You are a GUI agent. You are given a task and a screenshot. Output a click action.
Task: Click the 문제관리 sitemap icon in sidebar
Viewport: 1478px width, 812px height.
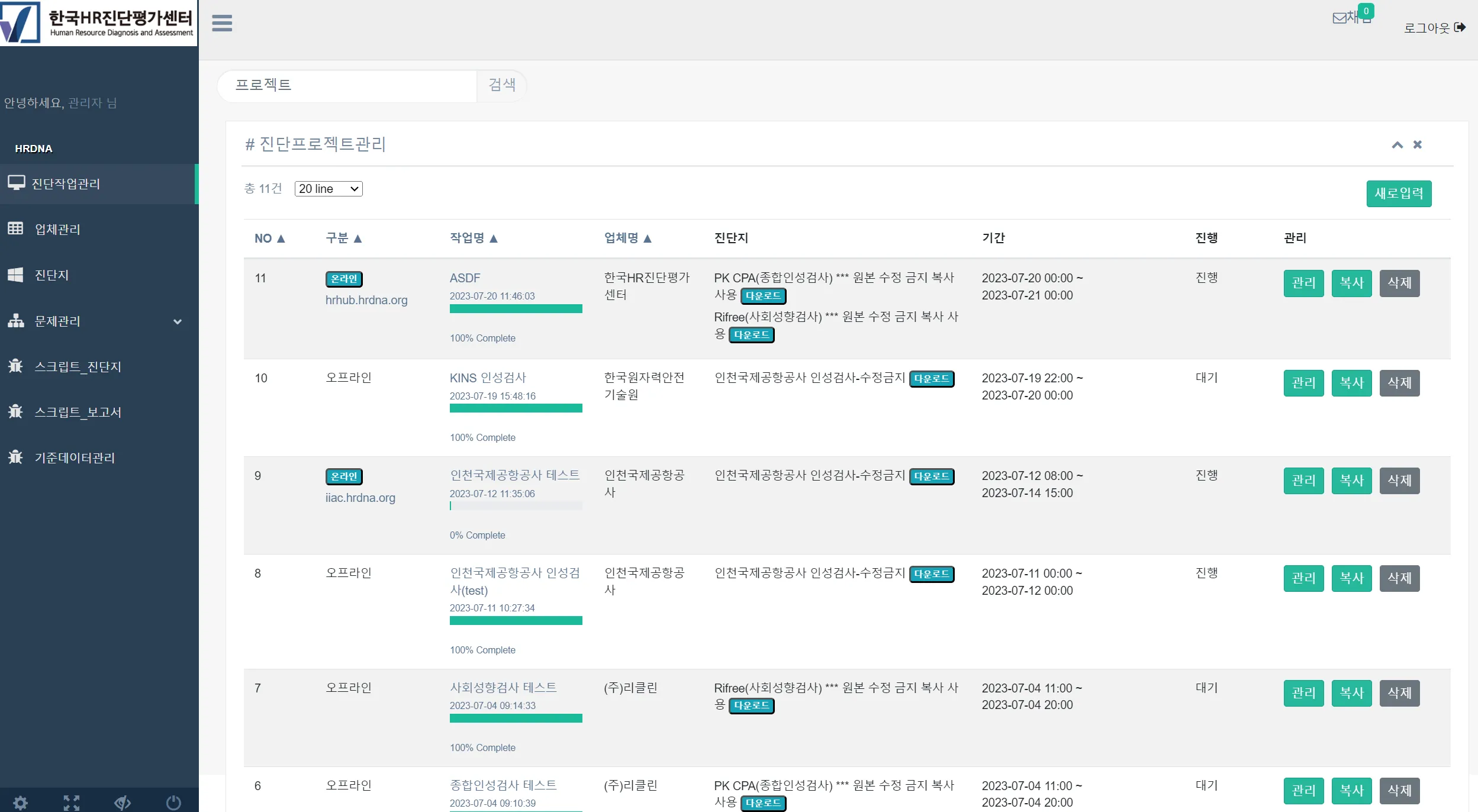[16, 321]
